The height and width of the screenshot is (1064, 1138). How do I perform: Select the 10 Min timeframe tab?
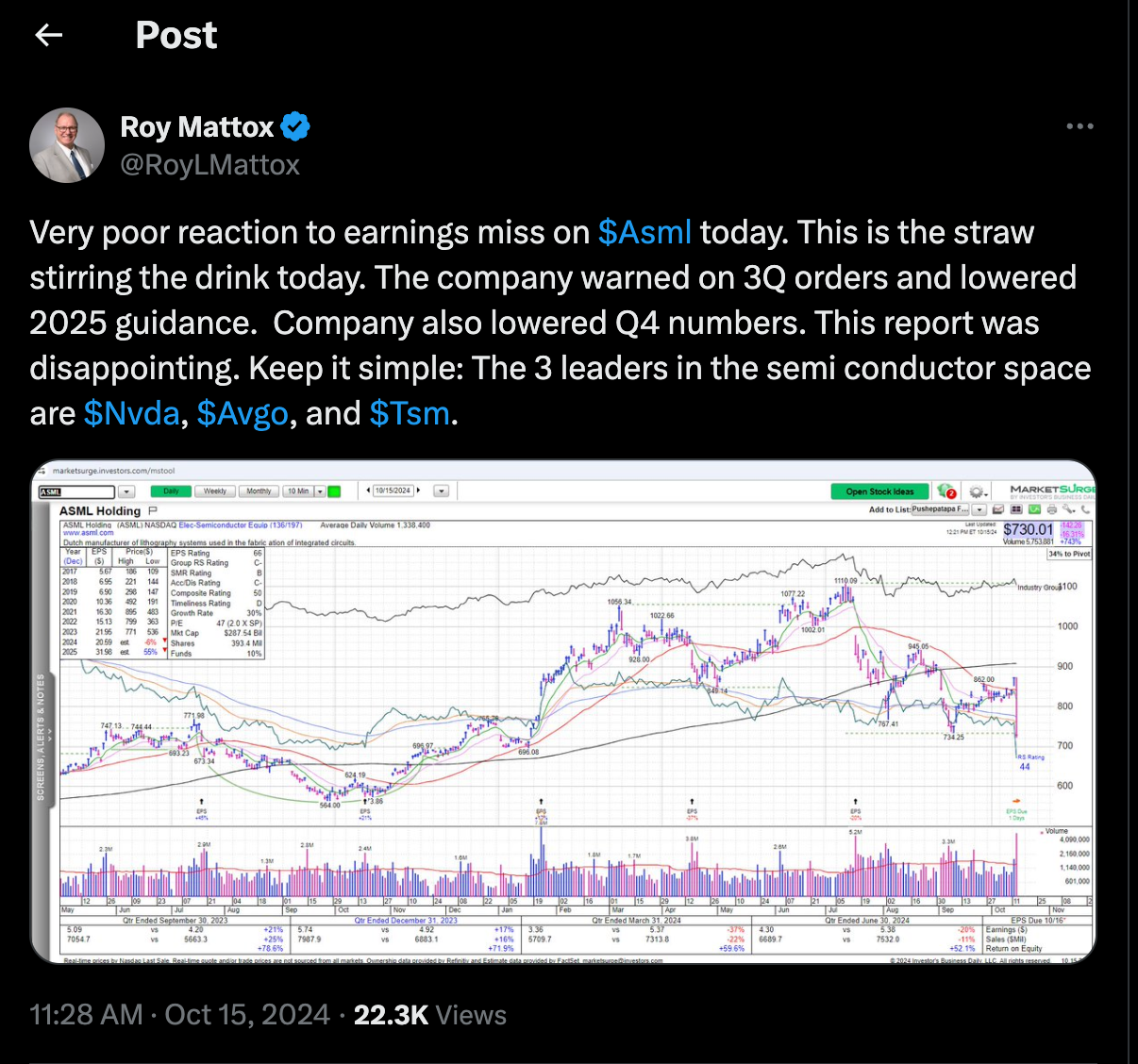(299, 490)
